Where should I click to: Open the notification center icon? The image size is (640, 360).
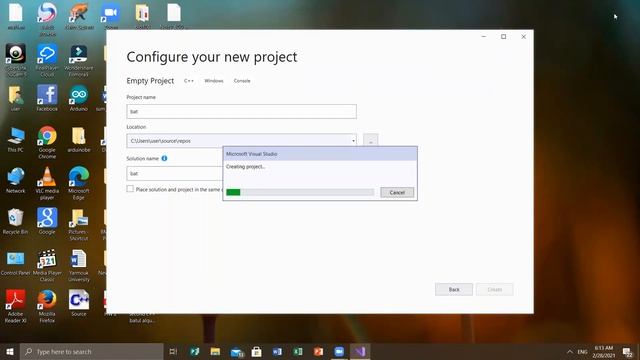point(628,351)
